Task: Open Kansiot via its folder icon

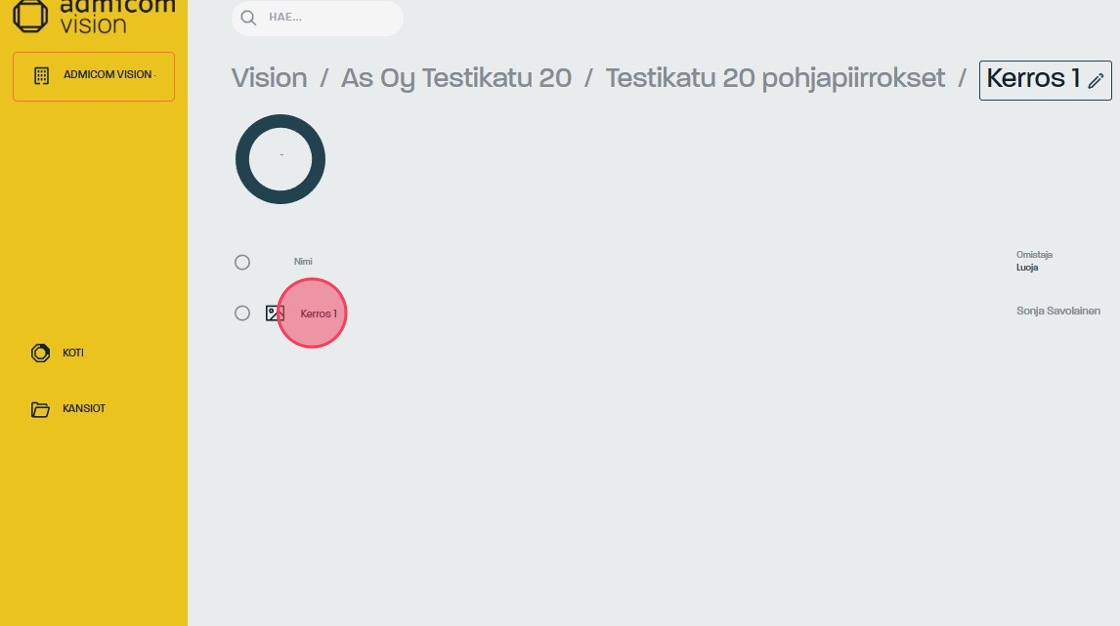Action: [40, 409]
